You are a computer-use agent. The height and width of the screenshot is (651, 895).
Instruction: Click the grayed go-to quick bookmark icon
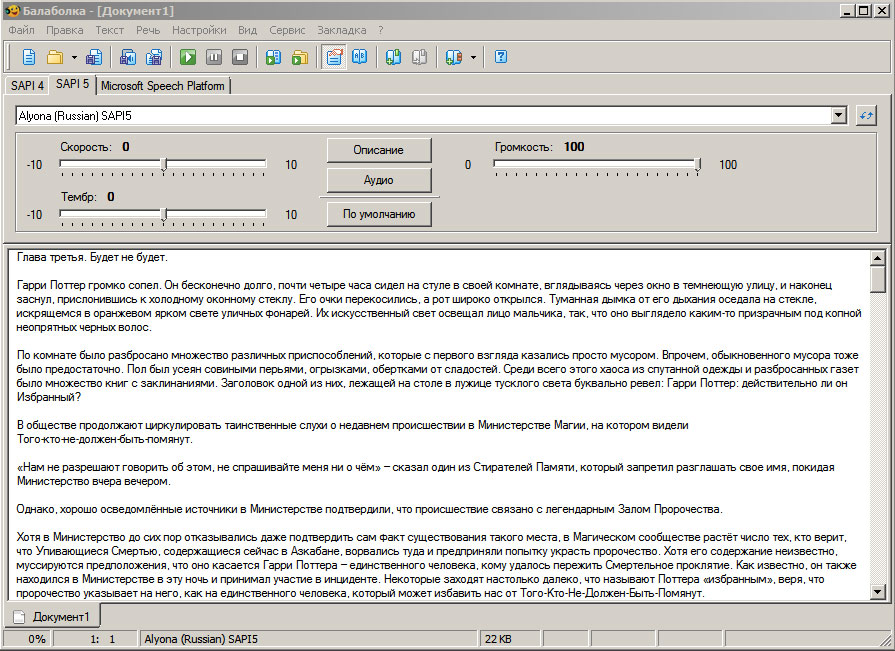[x=420, y=57]
